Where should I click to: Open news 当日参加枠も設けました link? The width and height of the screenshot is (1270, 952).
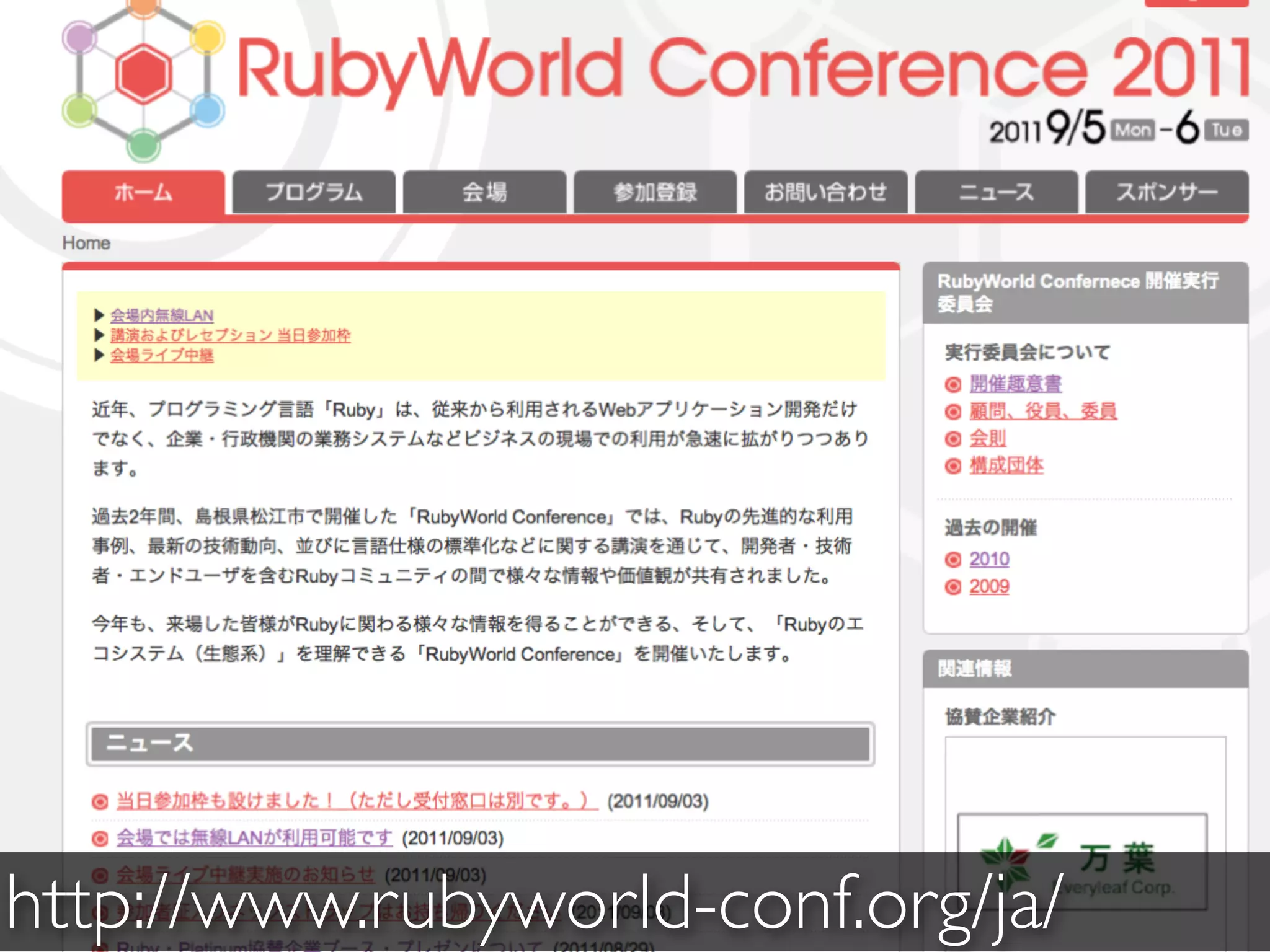357,801
